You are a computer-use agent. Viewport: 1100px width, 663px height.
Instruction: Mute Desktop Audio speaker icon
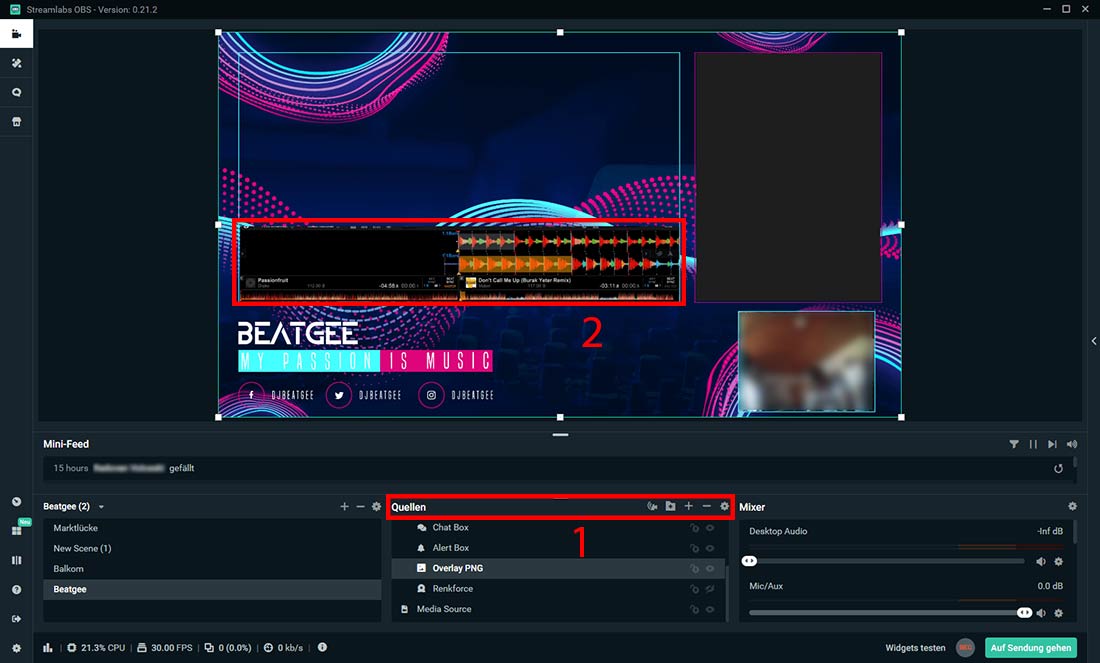[1041, 561]
